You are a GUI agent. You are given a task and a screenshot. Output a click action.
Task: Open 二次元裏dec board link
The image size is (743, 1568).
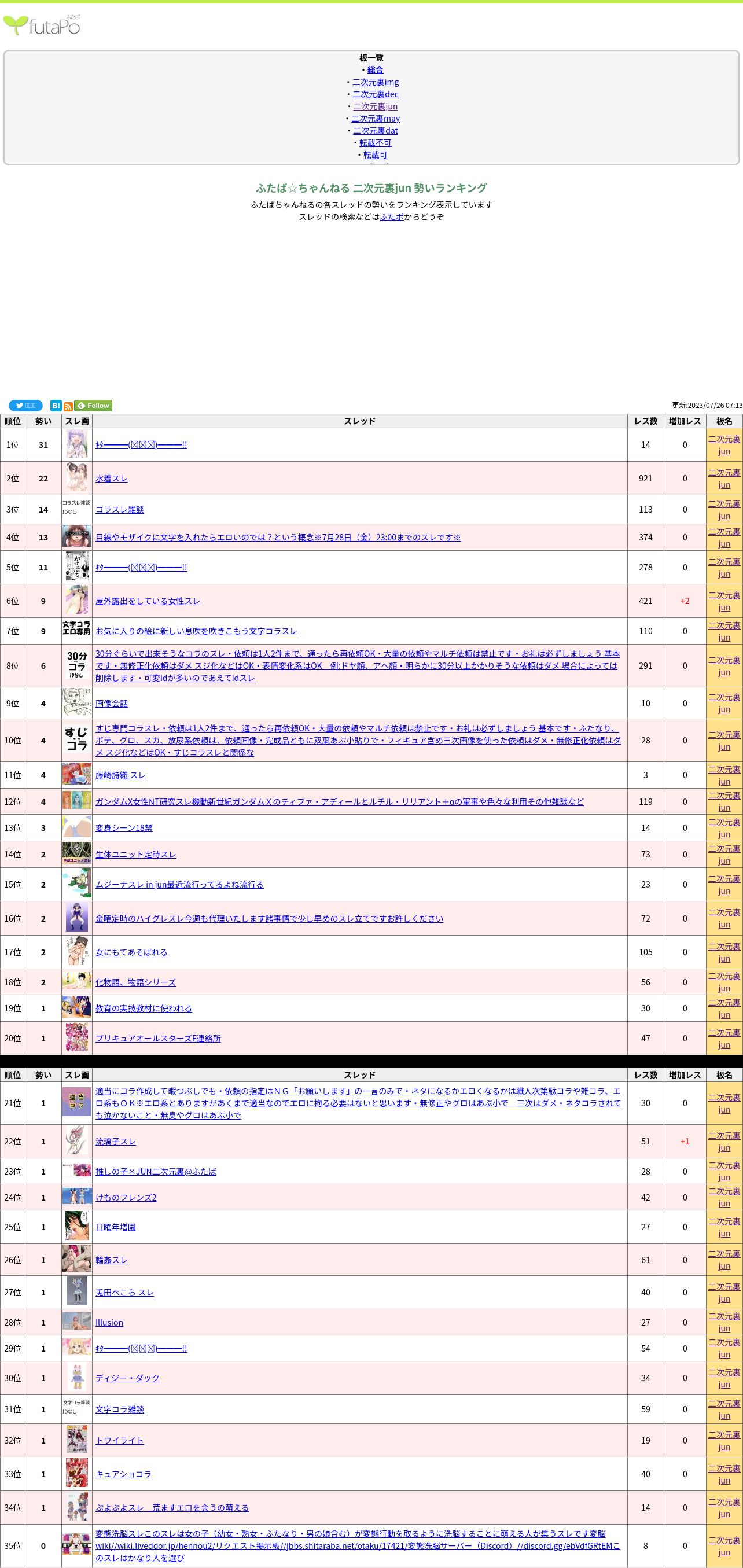[376, 94]
